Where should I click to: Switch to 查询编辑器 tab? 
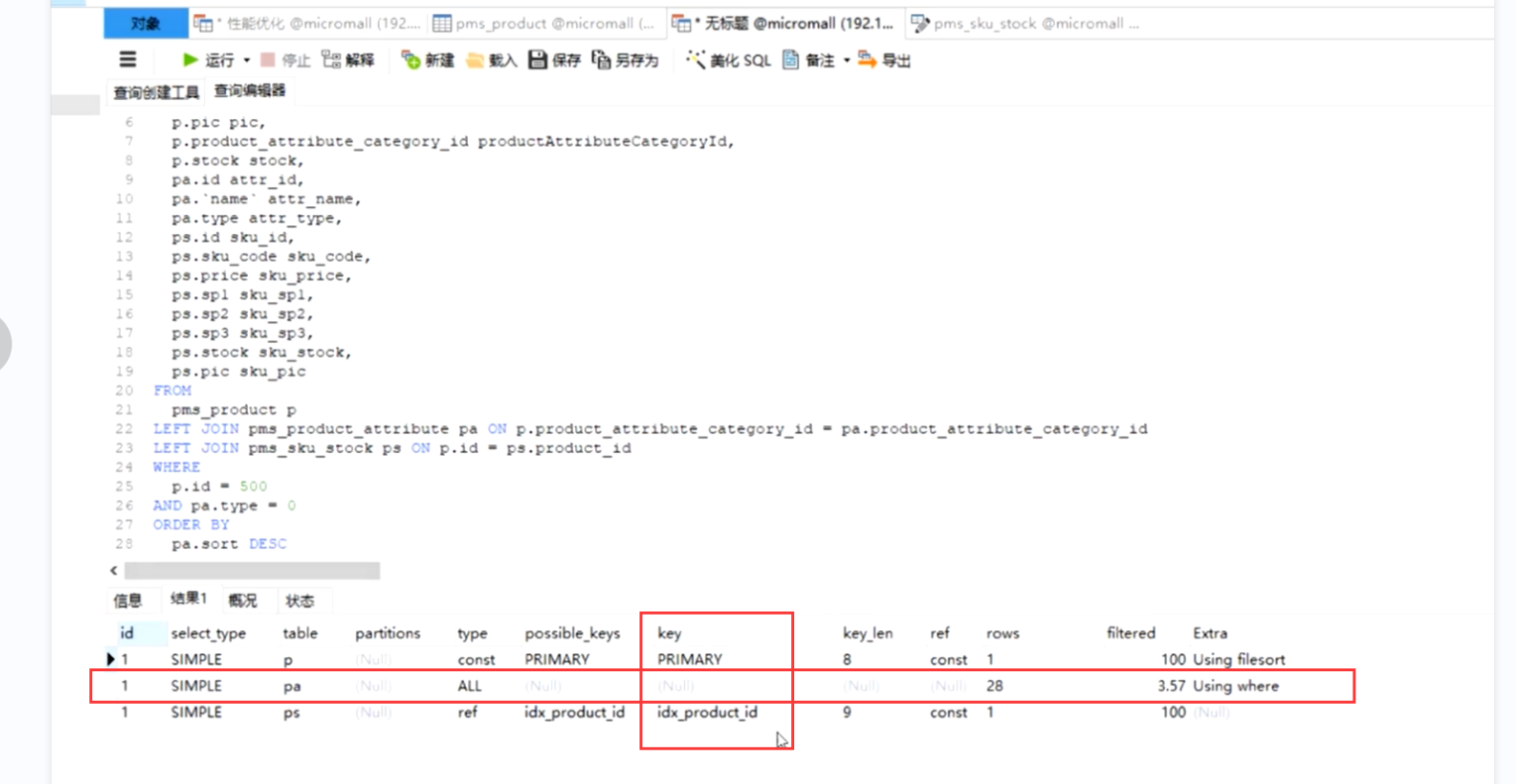pyautogui.click(x=250, y=90)
